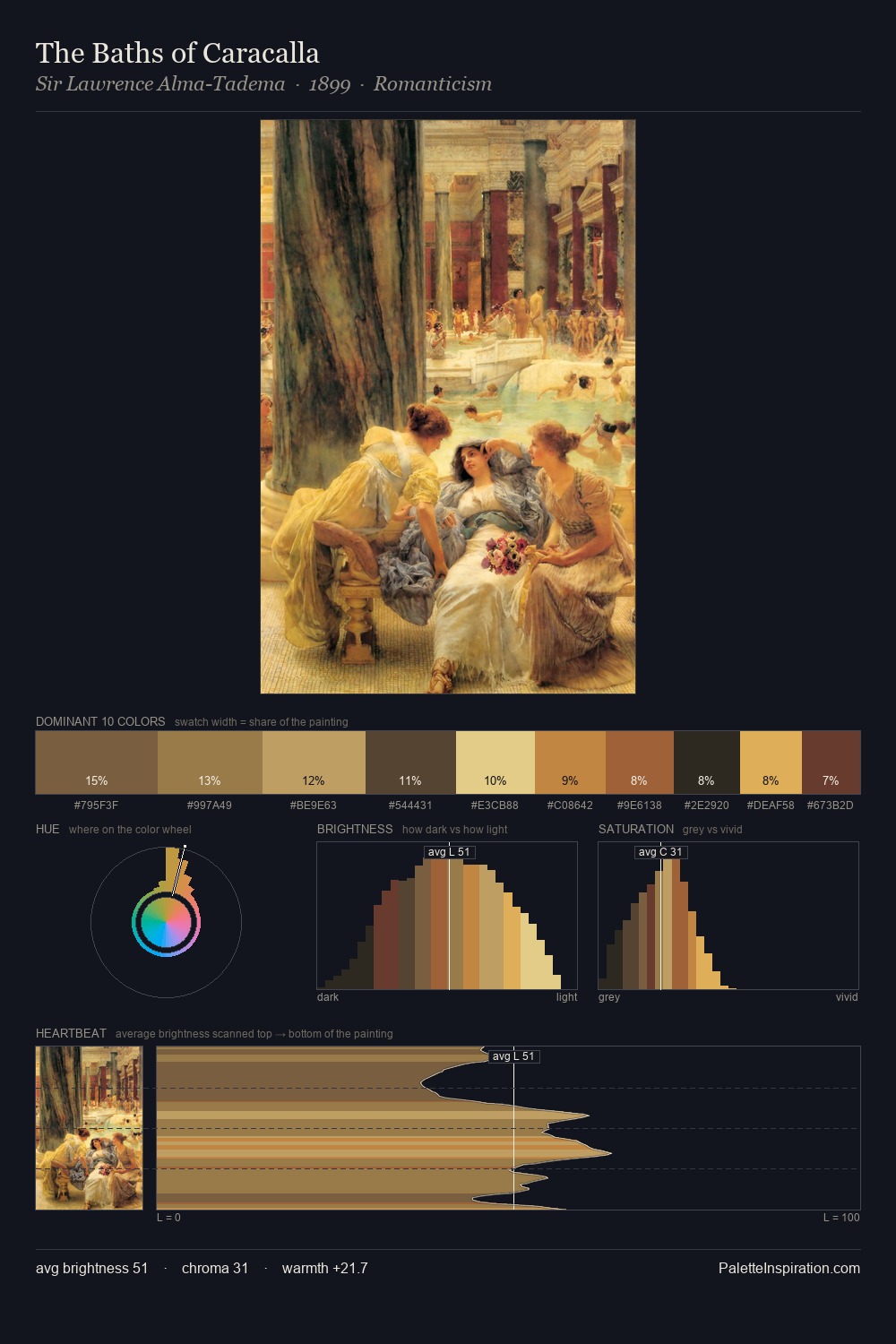Image resolution: width=896 pixels, height=1344 pixels.
Task: Click the warmth +21.7 footer stat
Action: (325, 1268)
